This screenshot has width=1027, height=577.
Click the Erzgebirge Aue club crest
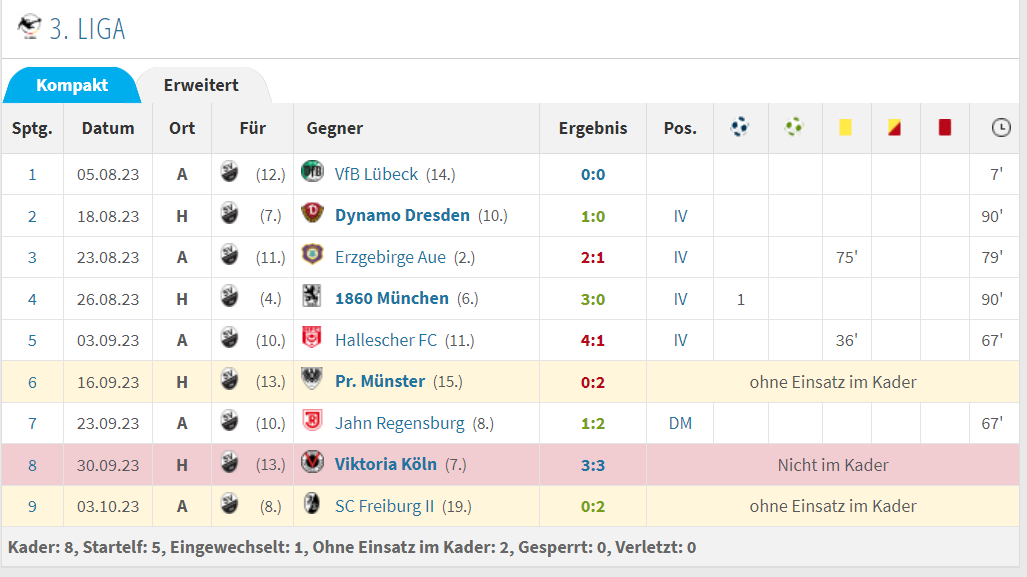[312, 255]
